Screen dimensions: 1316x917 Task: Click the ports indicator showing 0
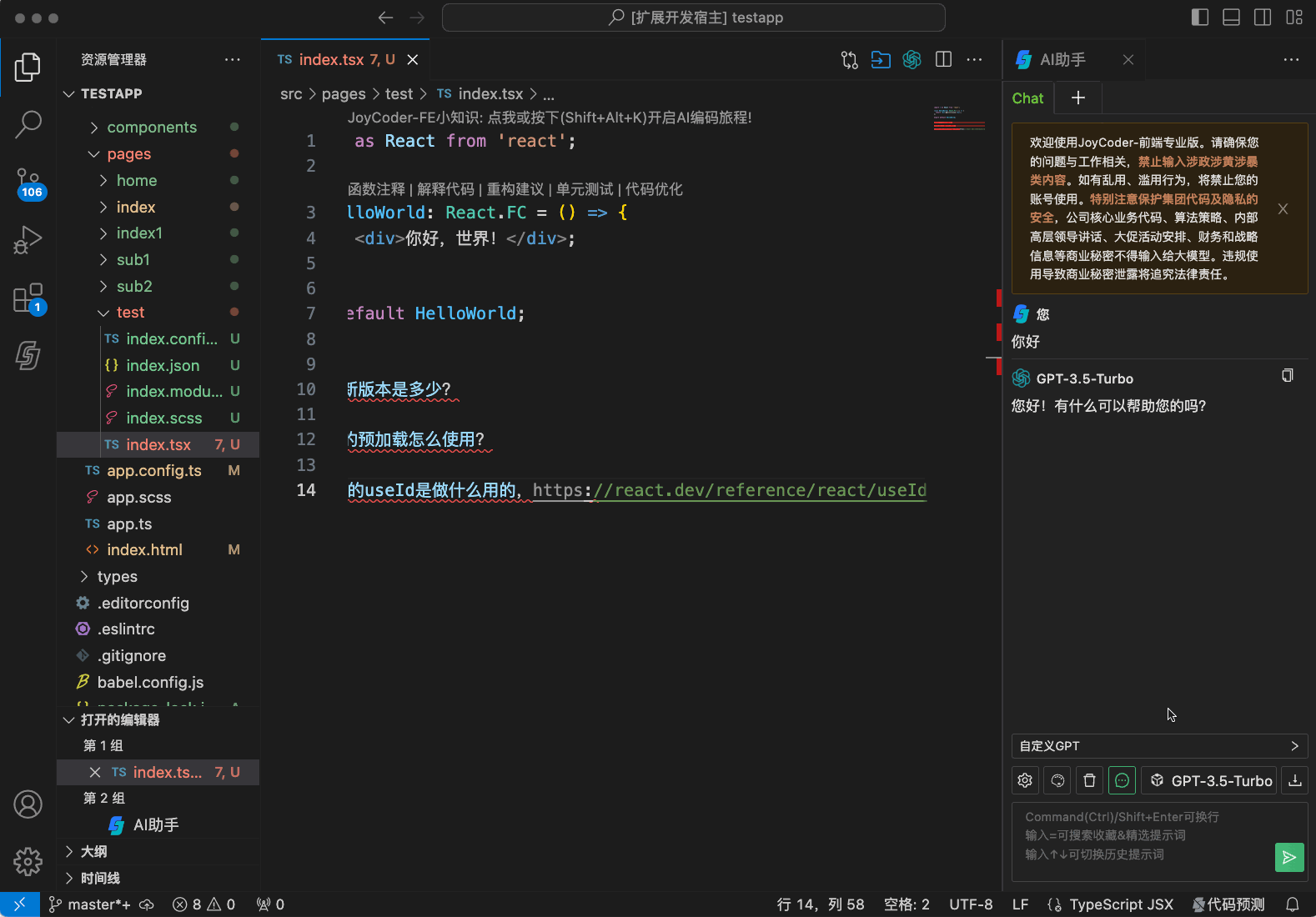[270, 904]
